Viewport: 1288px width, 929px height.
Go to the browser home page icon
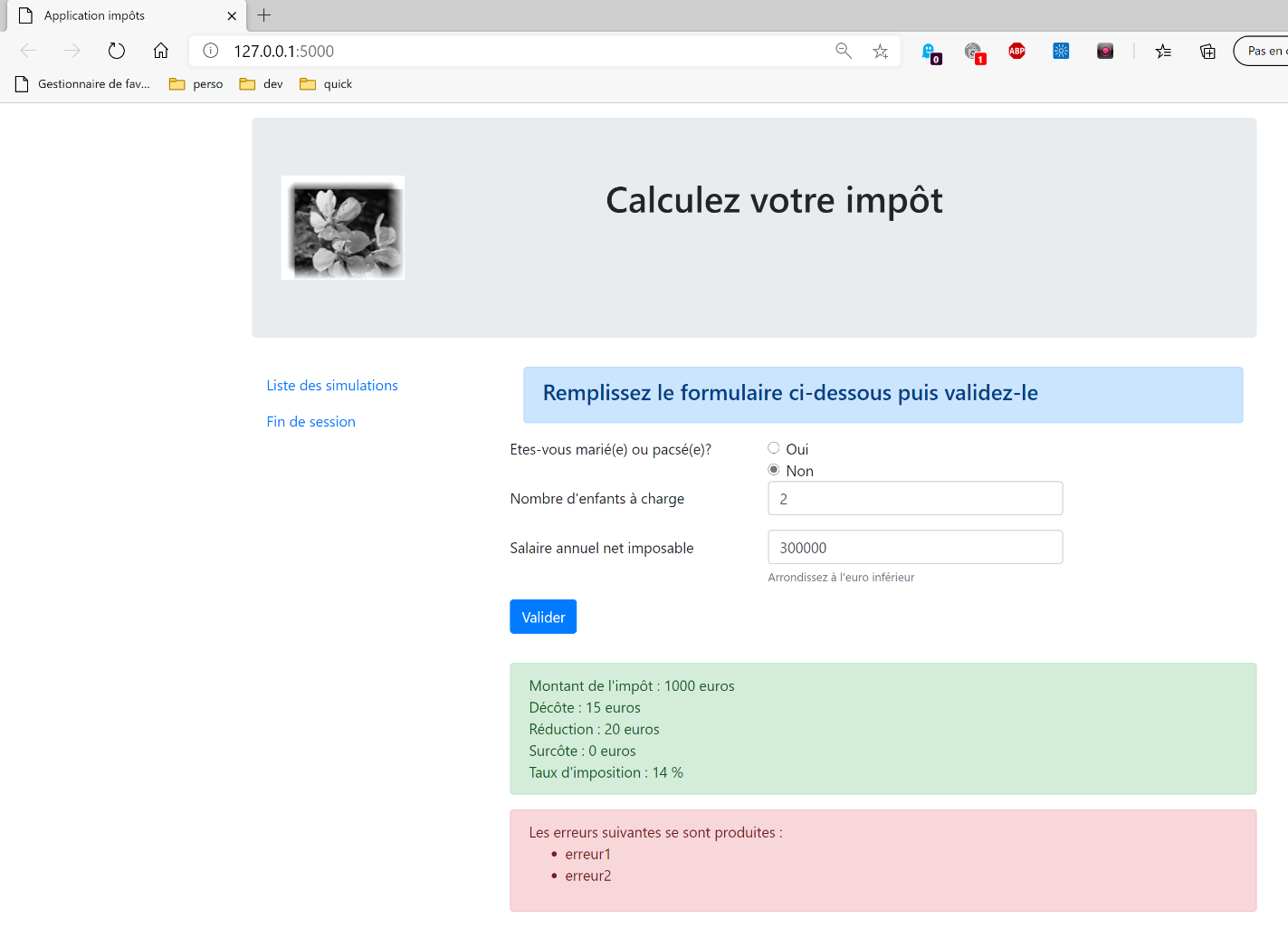(x=160, y=51)
